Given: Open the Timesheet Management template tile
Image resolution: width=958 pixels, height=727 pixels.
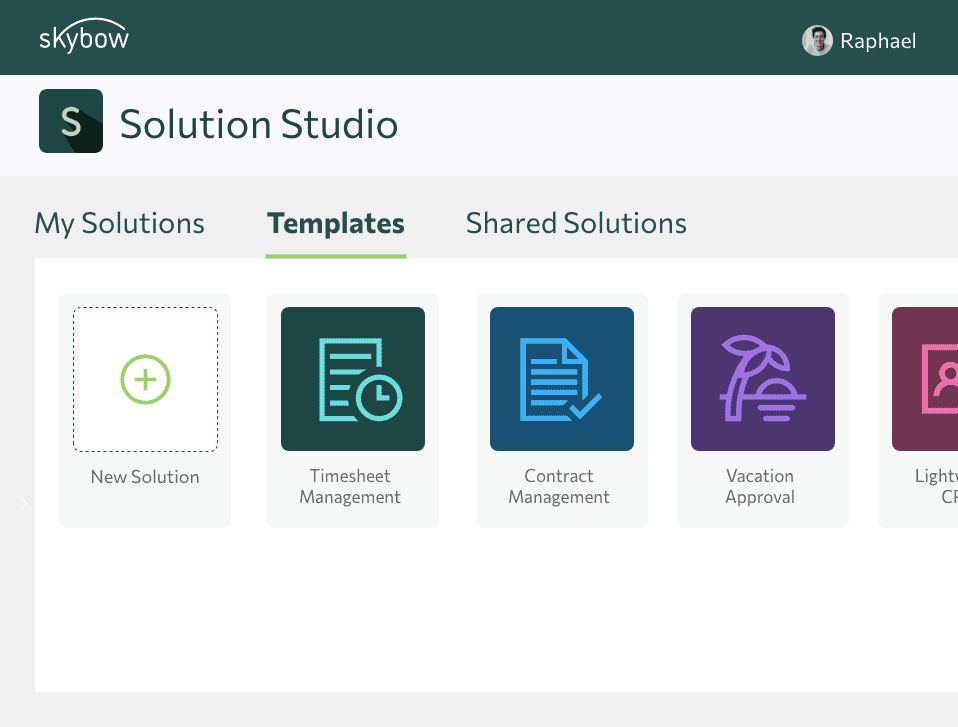Looking at the screenshot, I should tap(352, 410).
